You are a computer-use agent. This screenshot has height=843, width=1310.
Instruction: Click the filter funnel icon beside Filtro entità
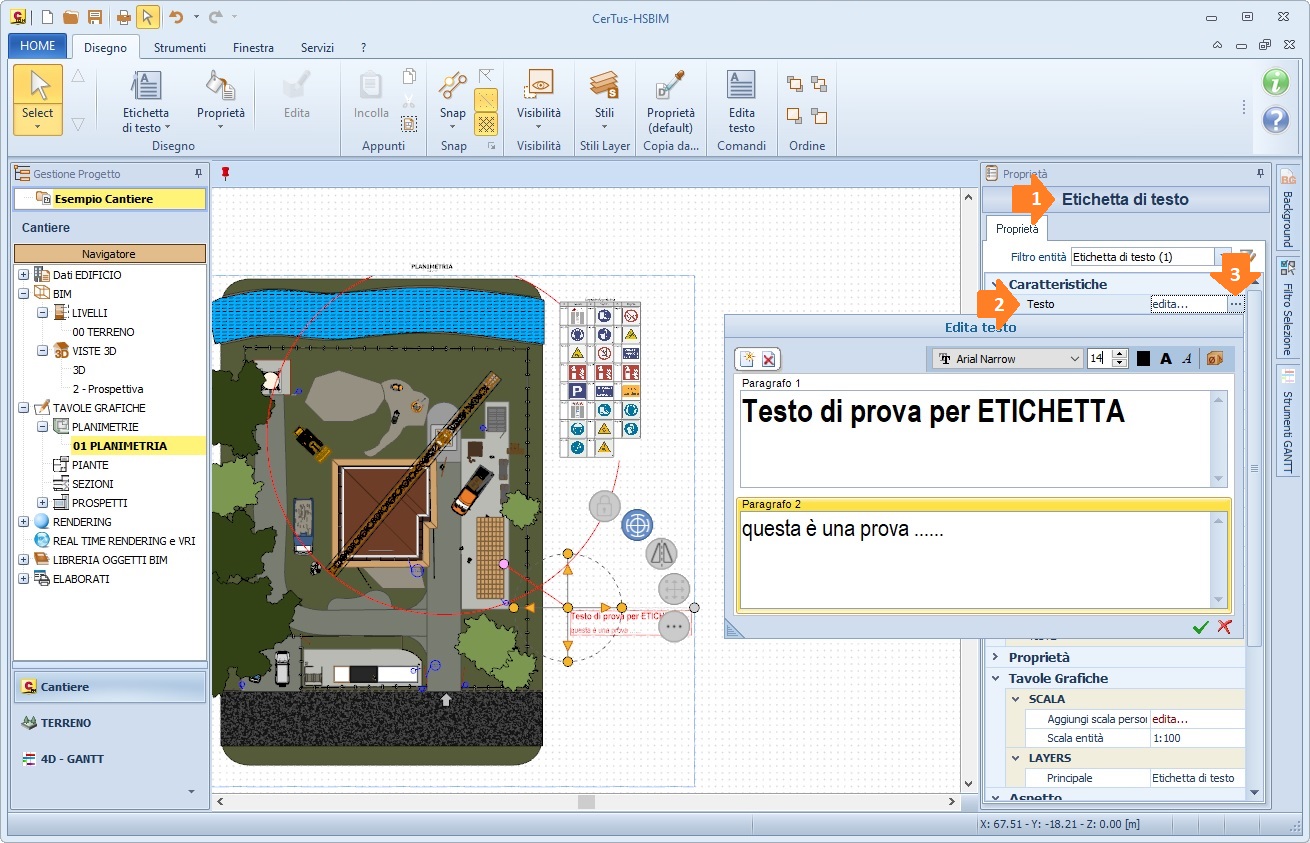(x=1247, y=257)
